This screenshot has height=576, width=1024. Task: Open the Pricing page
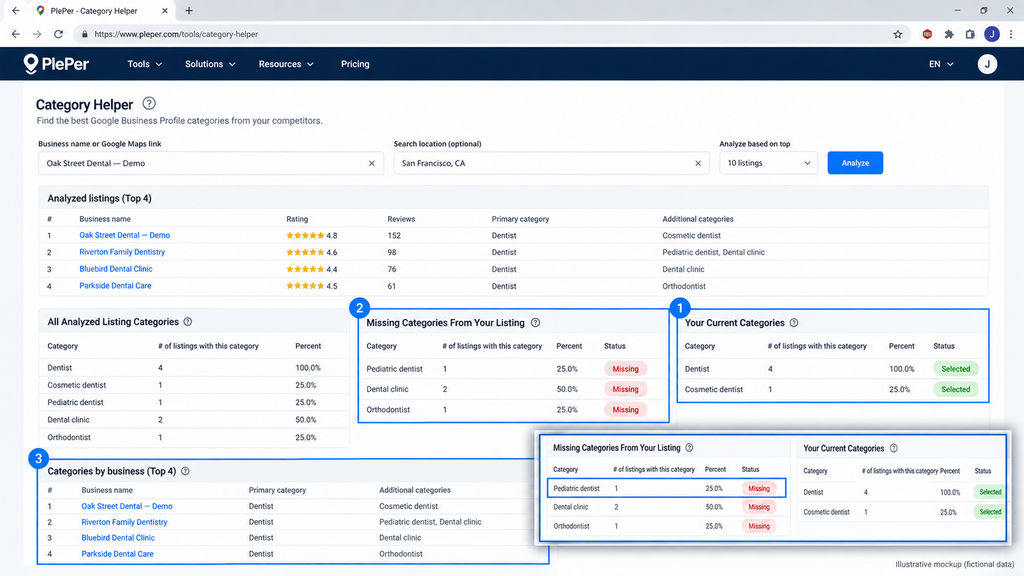[355, 64]
